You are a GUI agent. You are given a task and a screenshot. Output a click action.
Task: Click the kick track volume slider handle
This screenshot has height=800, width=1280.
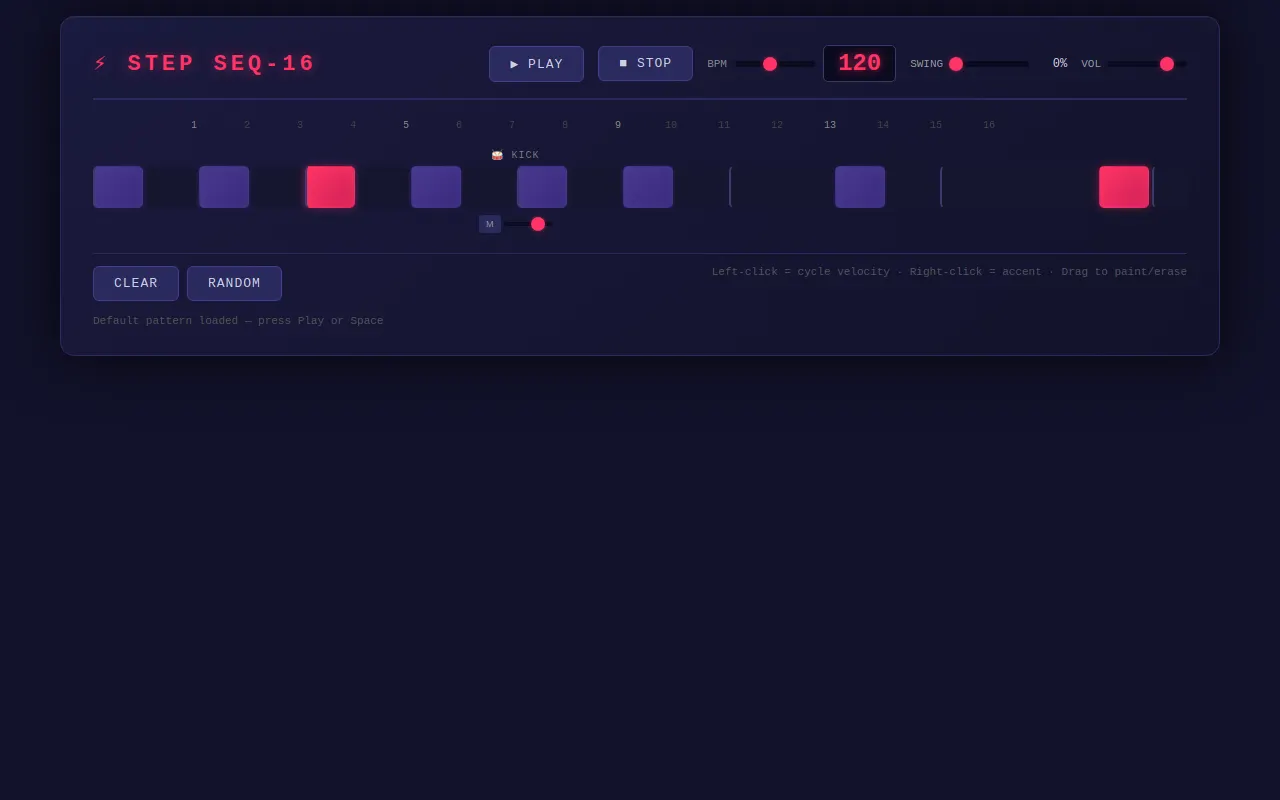pos(538,224)
